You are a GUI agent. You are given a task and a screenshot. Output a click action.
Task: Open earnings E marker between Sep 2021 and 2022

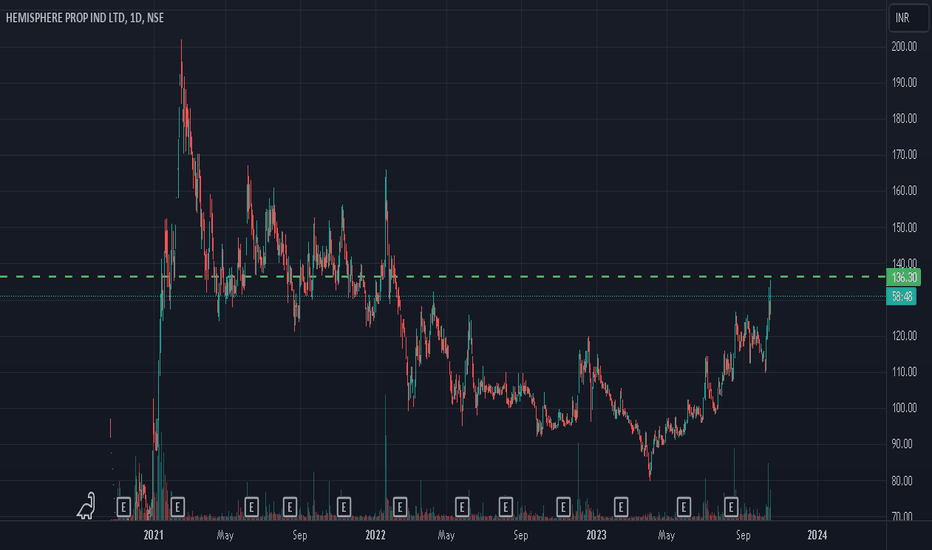tap(344, 507)
